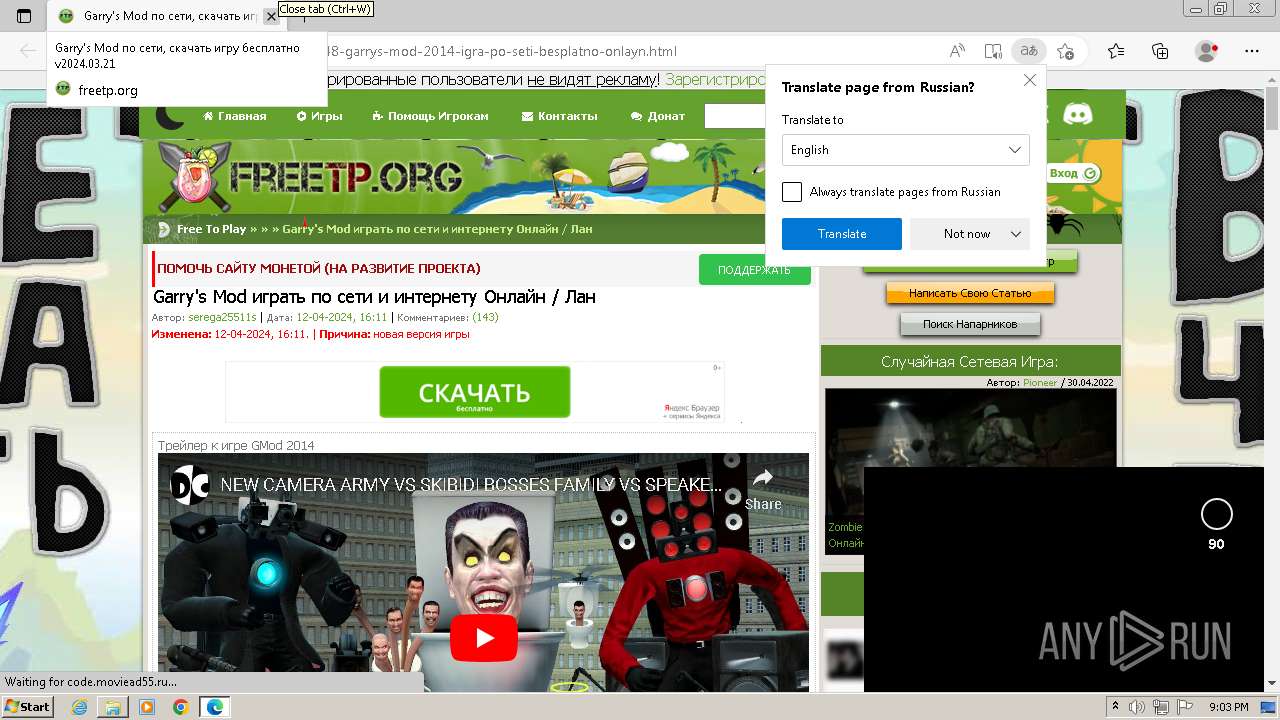Click ПОМОЧЬ САЙТУ МОНЕТОЙ text link
The image size is (1280, 720).
319,269
